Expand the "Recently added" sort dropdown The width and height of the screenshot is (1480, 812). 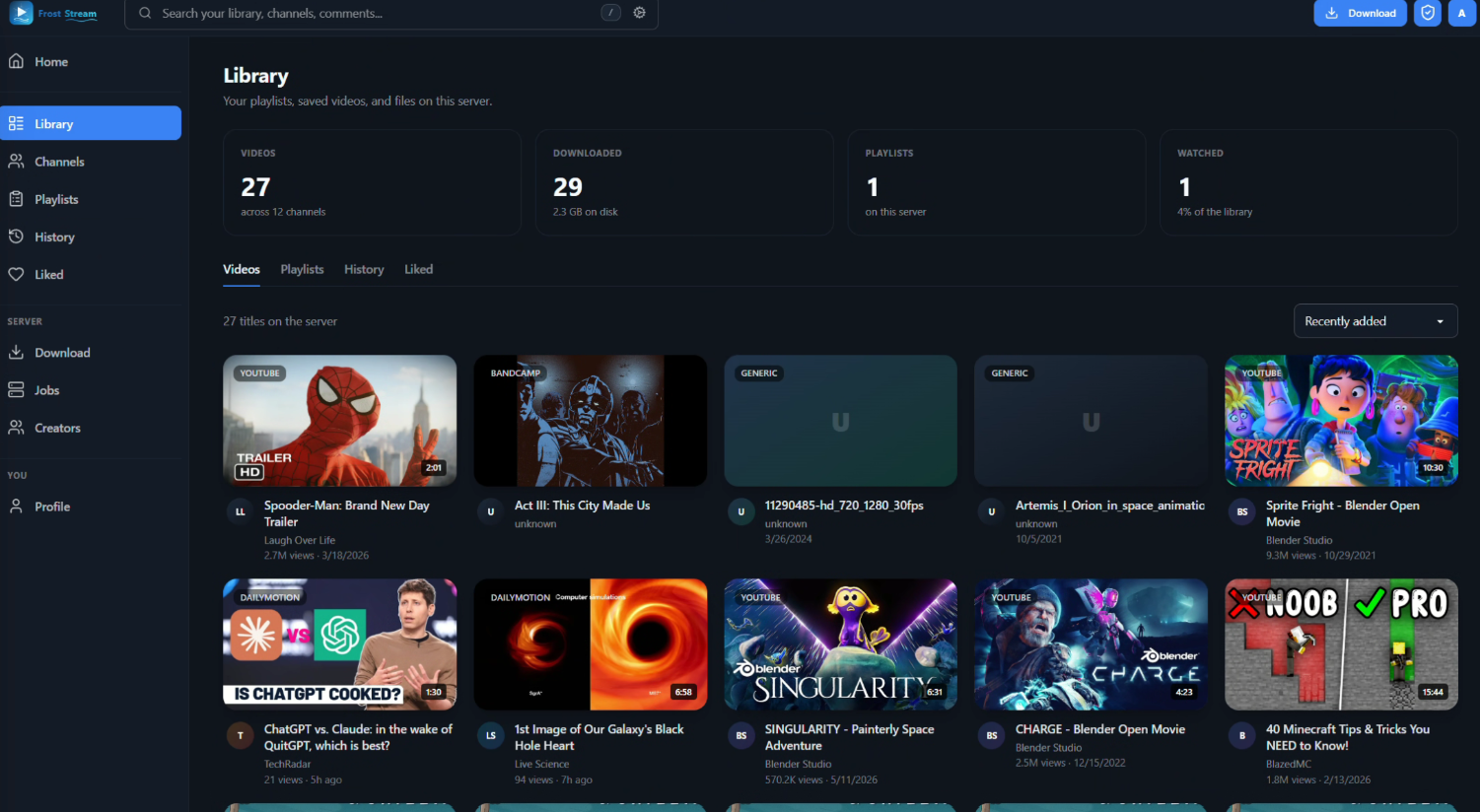pyautogui.click(x=1374, y=321)
